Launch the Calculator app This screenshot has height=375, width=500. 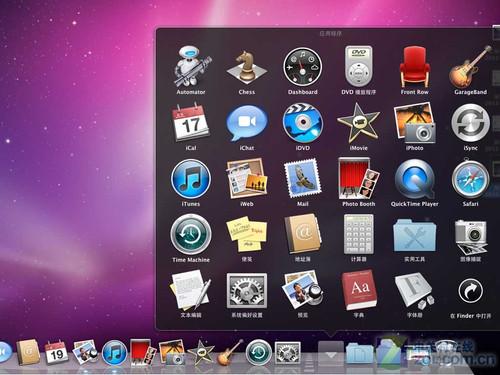[358, 234]
